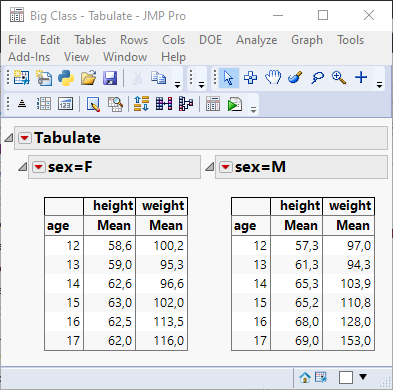This screenshot has height=390, width=393.
Task: Select the Lasso tool
Action: (x=317, y=78)
